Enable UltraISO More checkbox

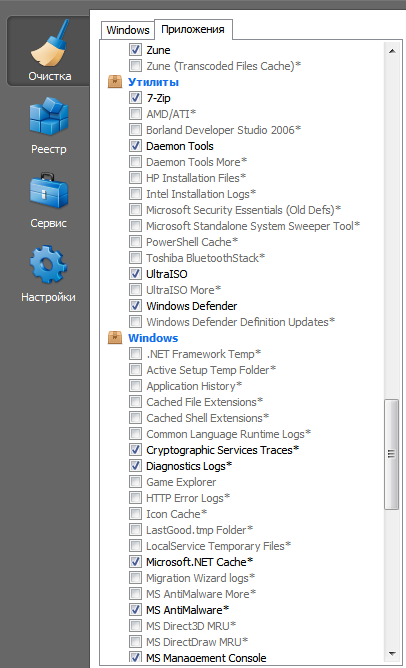(135, 290)
